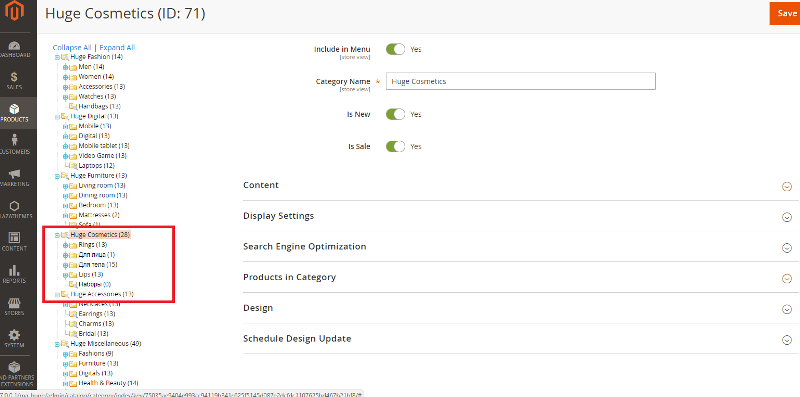This screenshot has height=397, width=800.
Task: Select Mobile (13) category
Action: point(95,126)
